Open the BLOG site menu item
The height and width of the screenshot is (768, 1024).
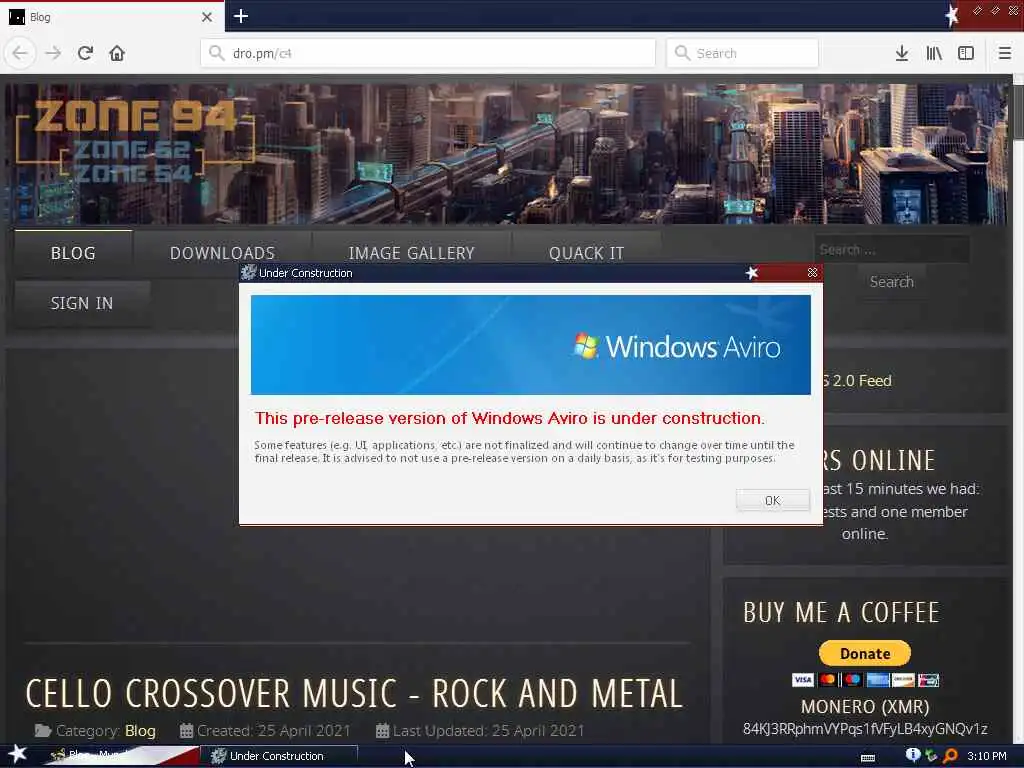(x=73, y=253)
